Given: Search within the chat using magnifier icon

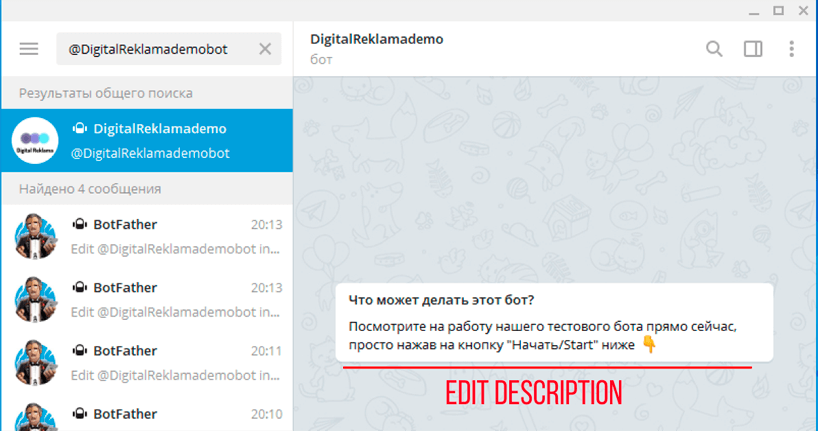Looking at the screenshot, I should tap(714, 49).
